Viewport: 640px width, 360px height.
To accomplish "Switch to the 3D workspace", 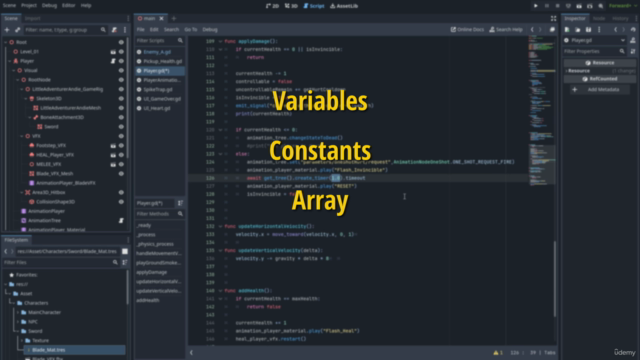I will click(291, 6).
